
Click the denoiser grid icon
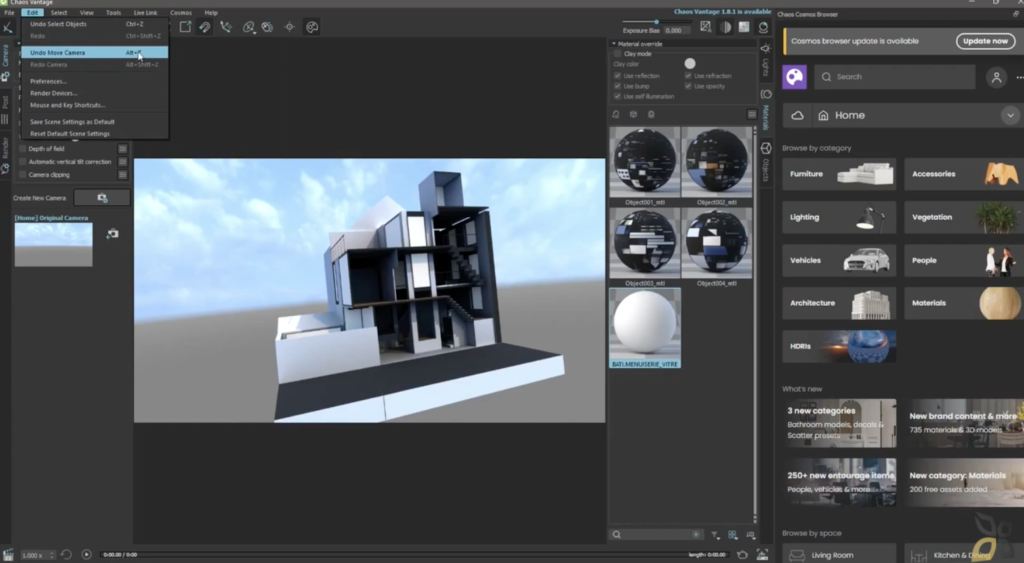pos(744,27)
